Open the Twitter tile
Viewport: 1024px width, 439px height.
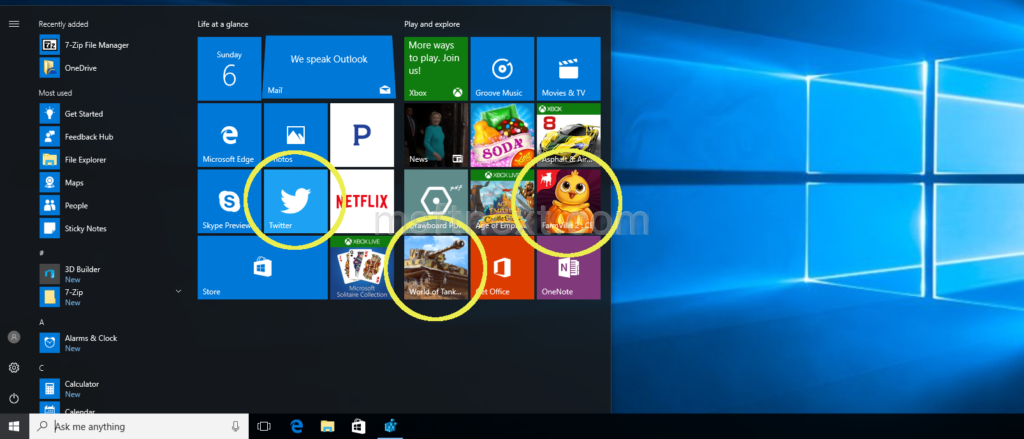coord(295,201)
